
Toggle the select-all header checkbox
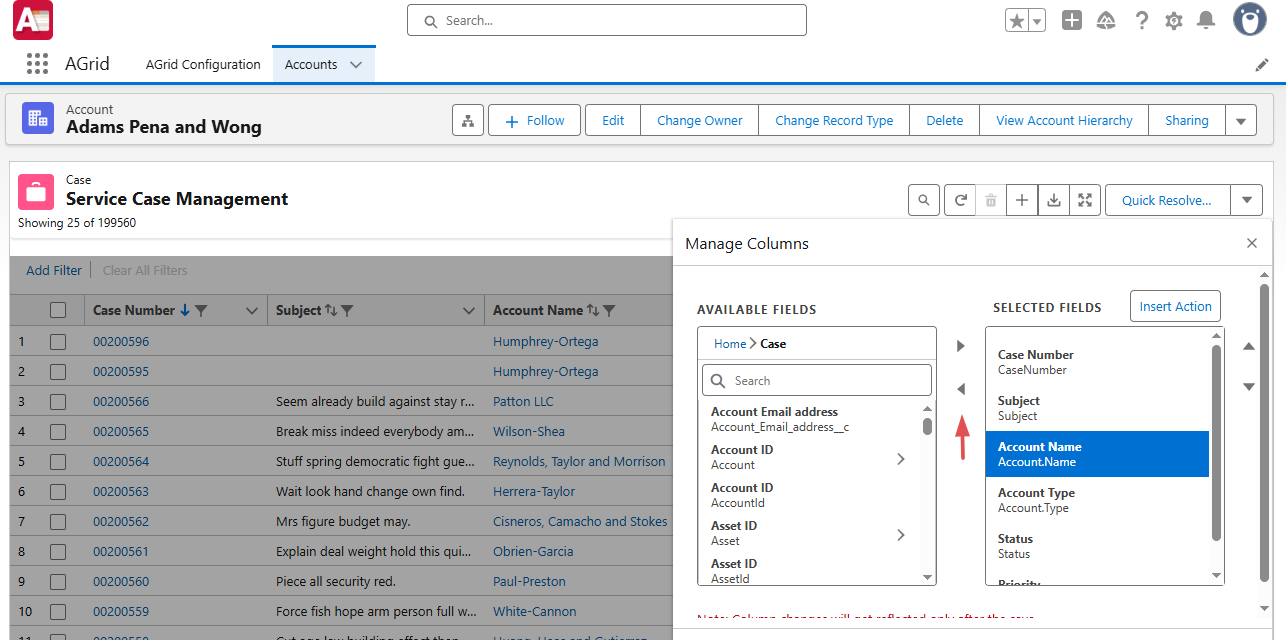(x=58, y=311)
